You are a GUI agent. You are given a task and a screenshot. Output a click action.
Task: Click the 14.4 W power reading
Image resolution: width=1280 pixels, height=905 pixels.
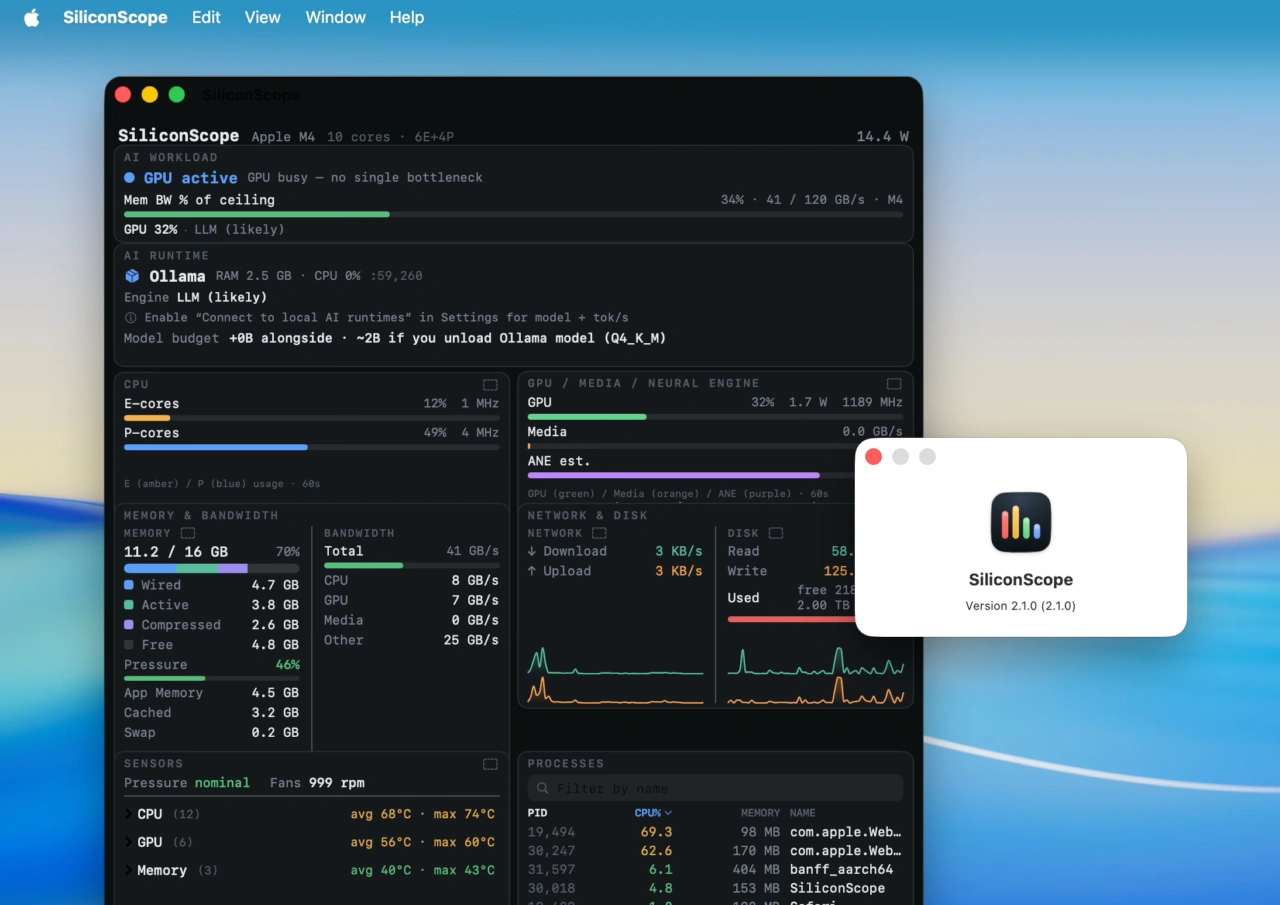[882, 136]
